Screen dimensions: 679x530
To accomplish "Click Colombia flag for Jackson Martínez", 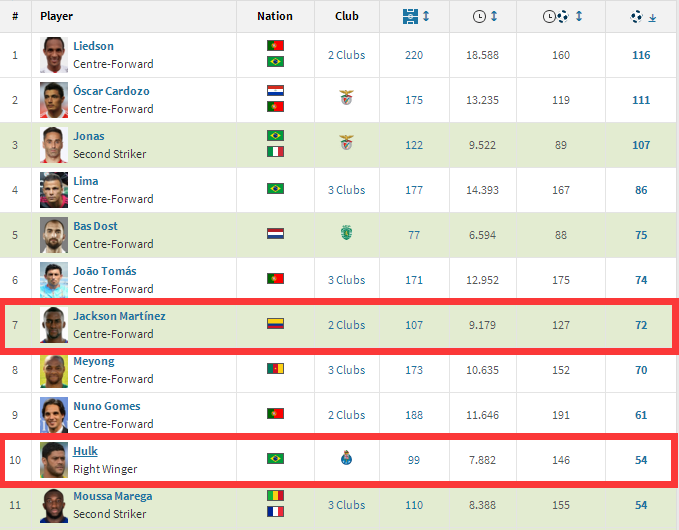I will point(275,324).
